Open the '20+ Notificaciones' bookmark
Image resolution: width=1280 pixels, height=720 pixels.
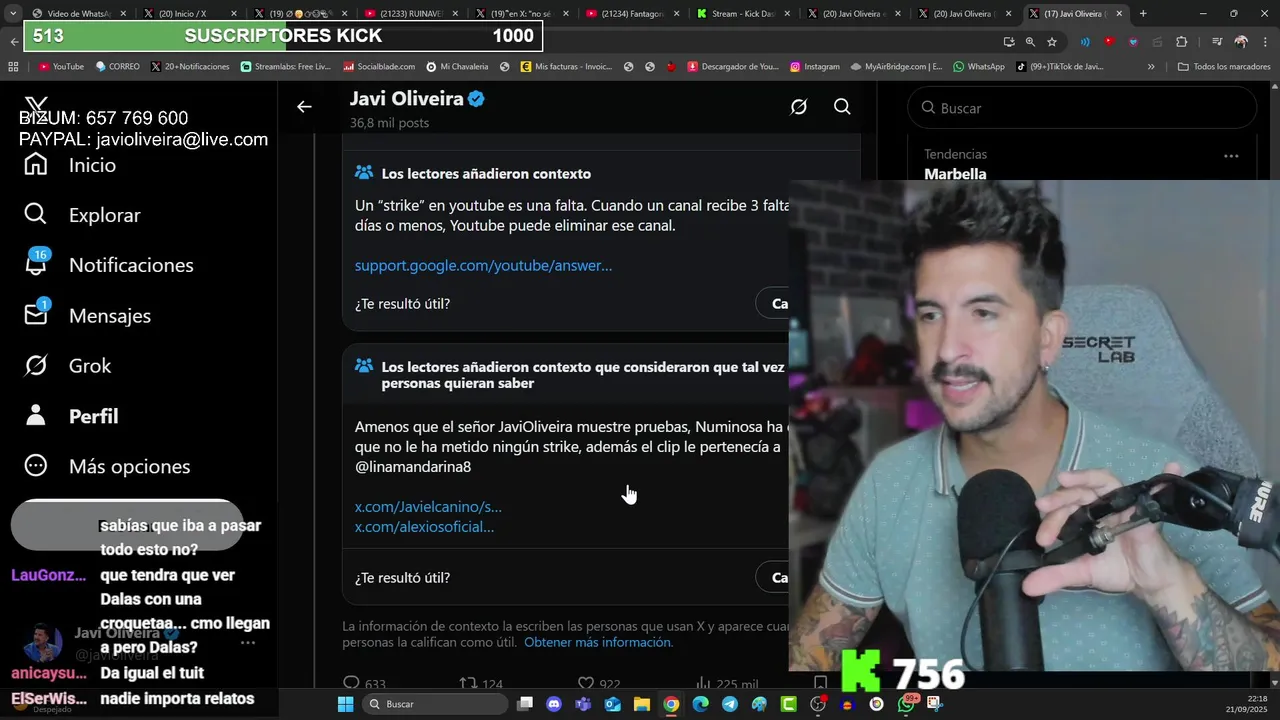pyautogui.click(x=190, y=67)
